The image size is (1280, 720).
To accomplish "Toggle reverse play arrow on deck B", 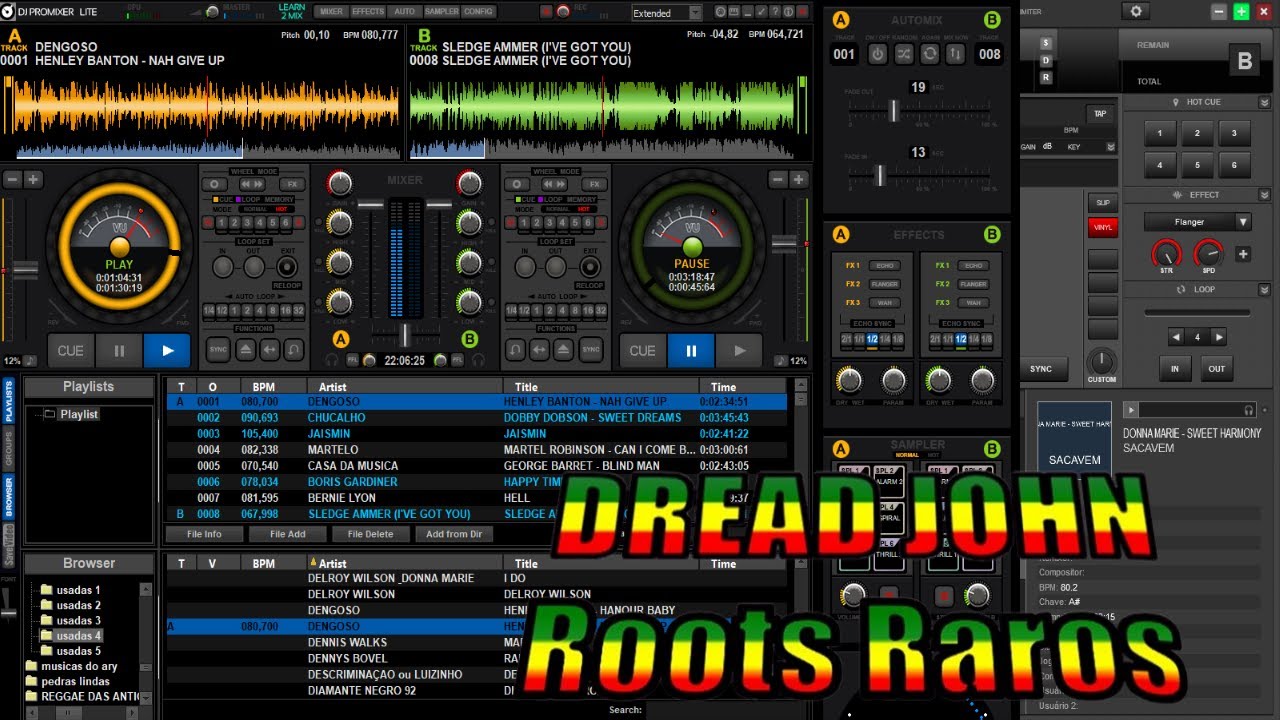I will click(x=540, y=350).
